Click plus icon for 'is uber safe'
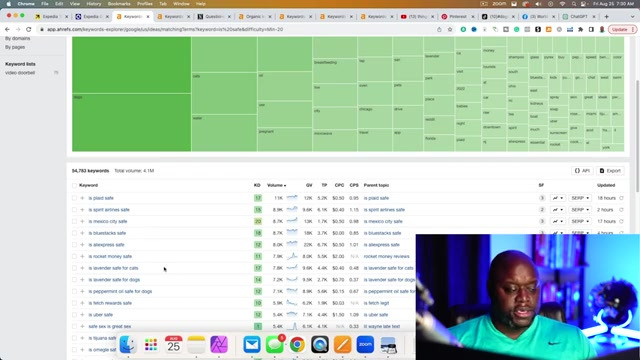Viewport: 640px width, 360px height. [82, 315]
